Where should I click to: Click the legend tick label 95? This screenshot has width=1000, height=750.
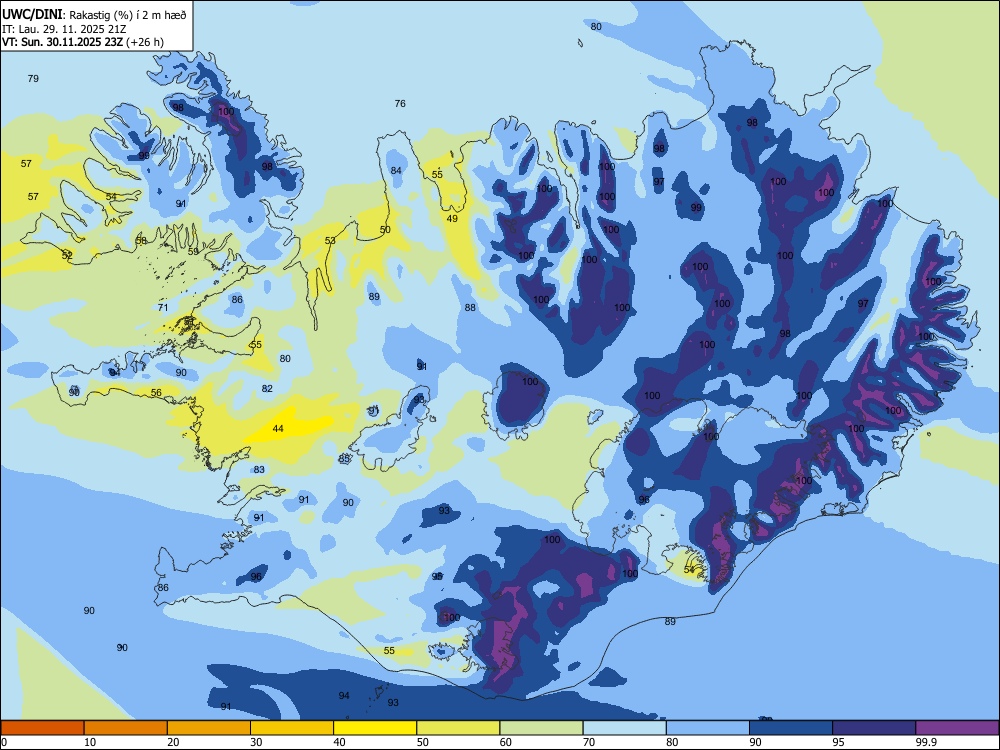[x=839, y=742]
